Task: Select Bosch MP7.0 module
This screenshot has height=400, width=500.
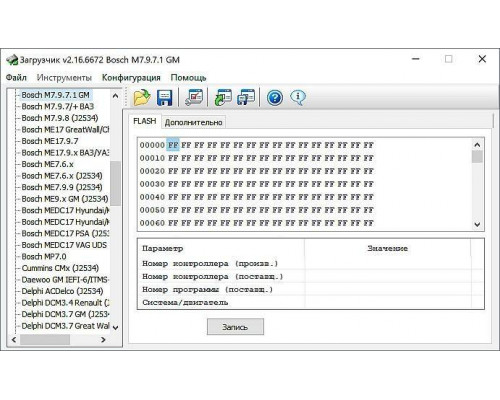Action: [x=44, y=257]
